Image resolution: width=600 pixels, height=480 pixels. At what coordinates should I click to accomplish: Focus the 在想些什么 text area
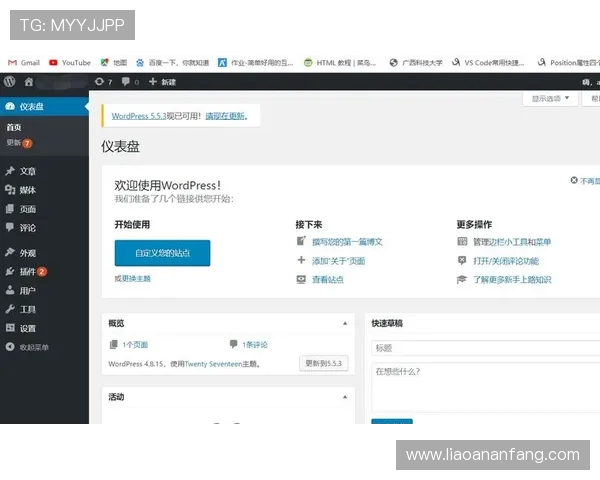486,387
